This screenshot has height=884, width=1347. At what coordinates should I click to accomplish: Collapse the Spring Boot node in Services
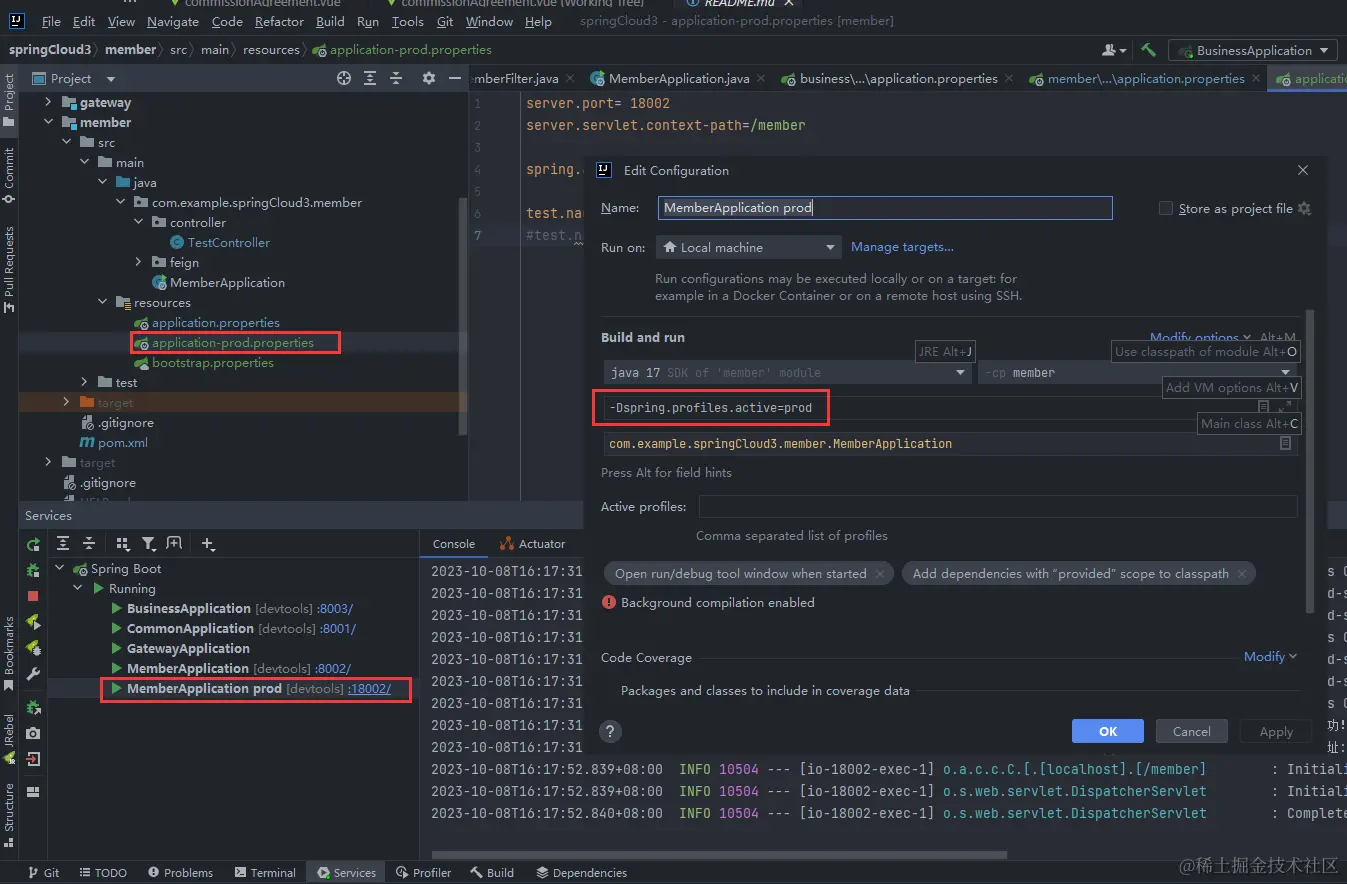click(x=60, y=569)
